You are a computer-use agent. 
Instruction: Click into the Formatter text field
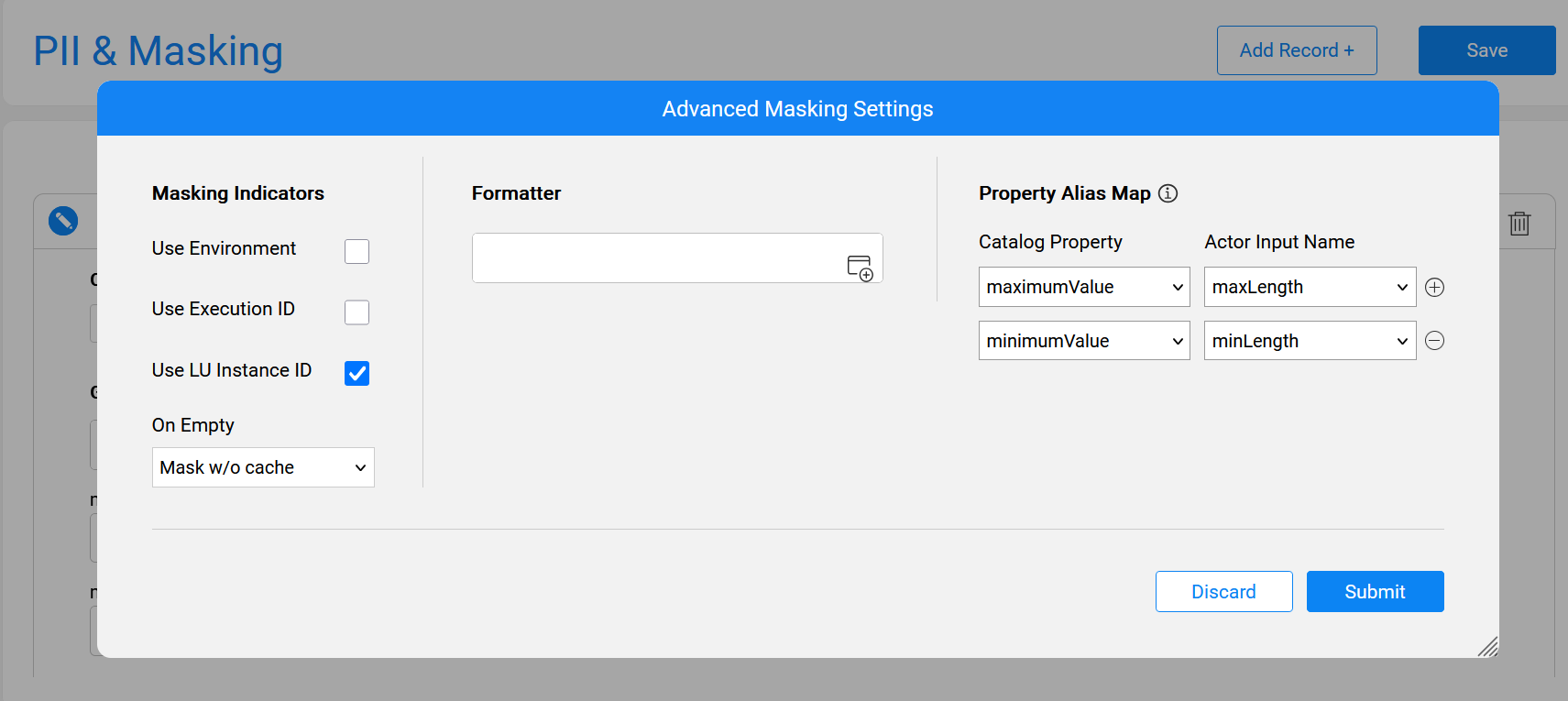(655, 258)
